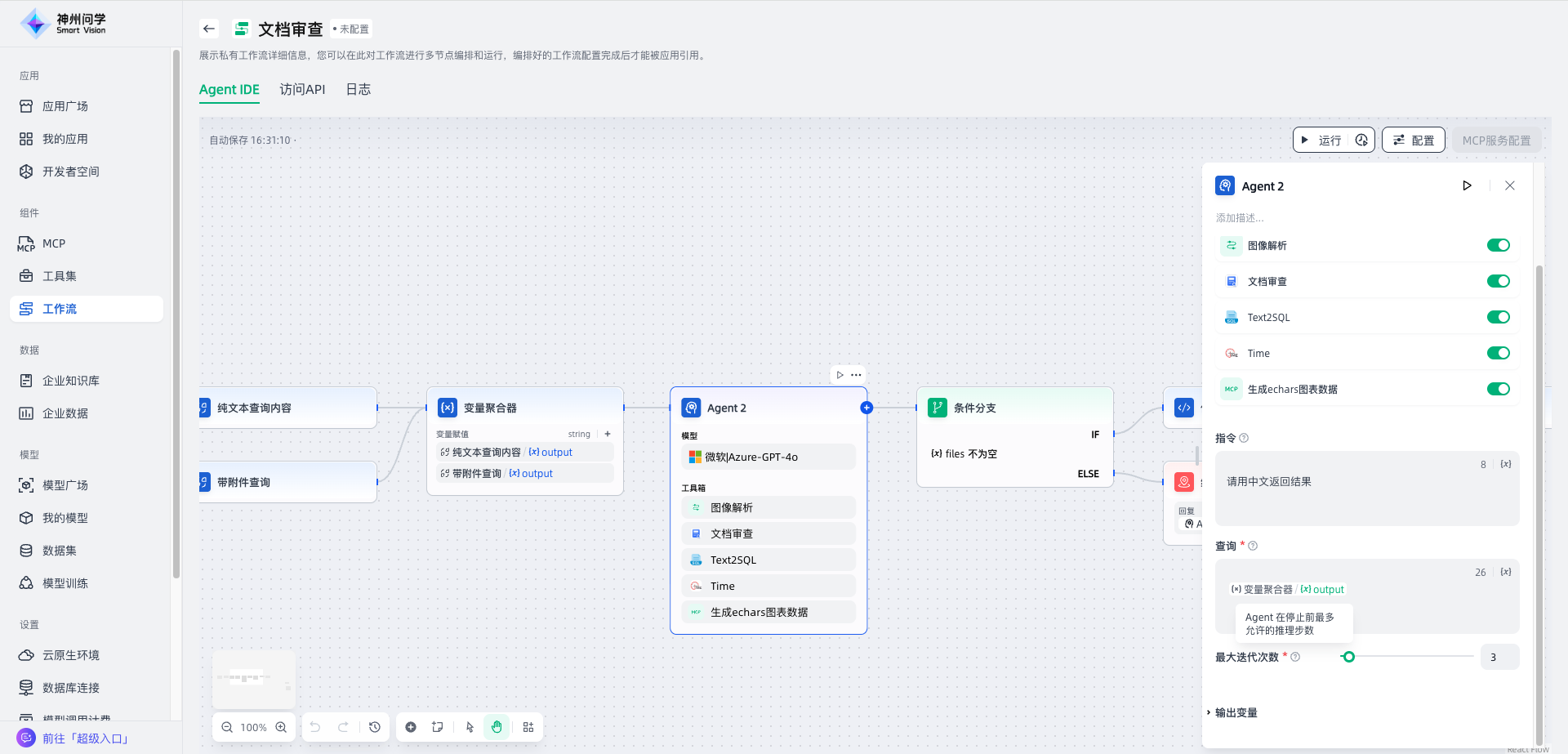Run Agent 2 node from panel header

pyautogui.click(x=1467, y=185)
